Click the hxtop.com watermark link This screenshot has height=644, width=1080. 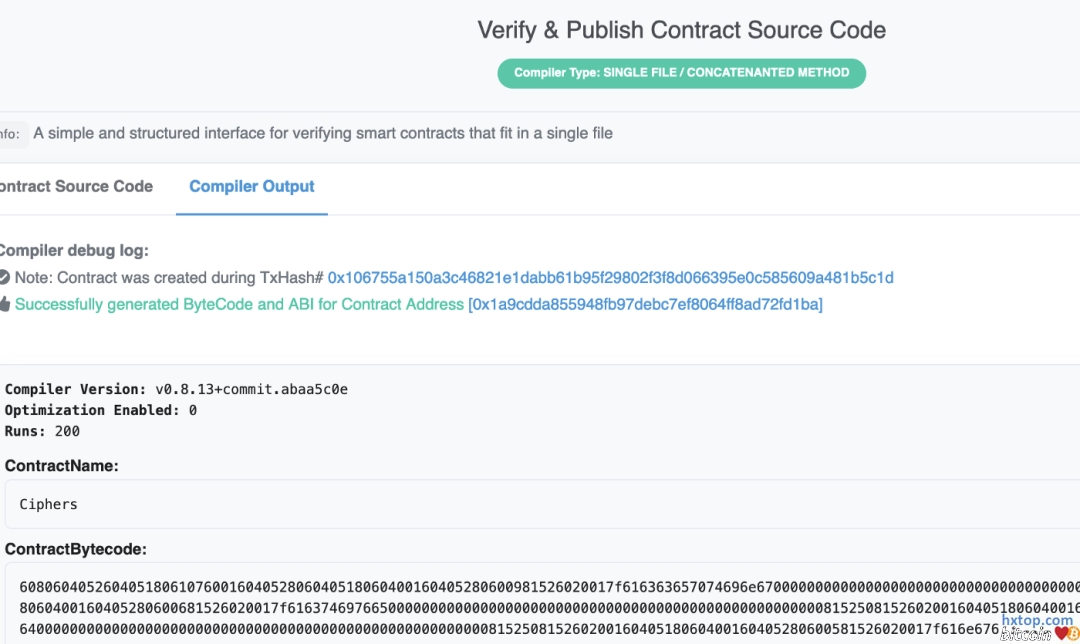point(1037,620)
